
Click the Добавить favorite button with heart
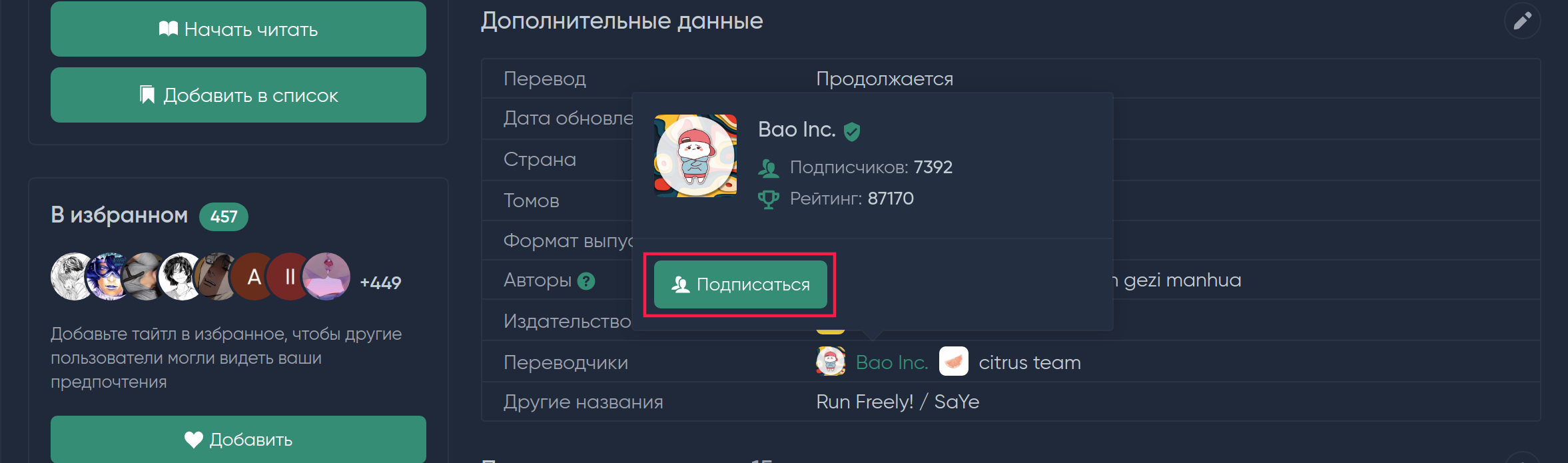[238, 439]
